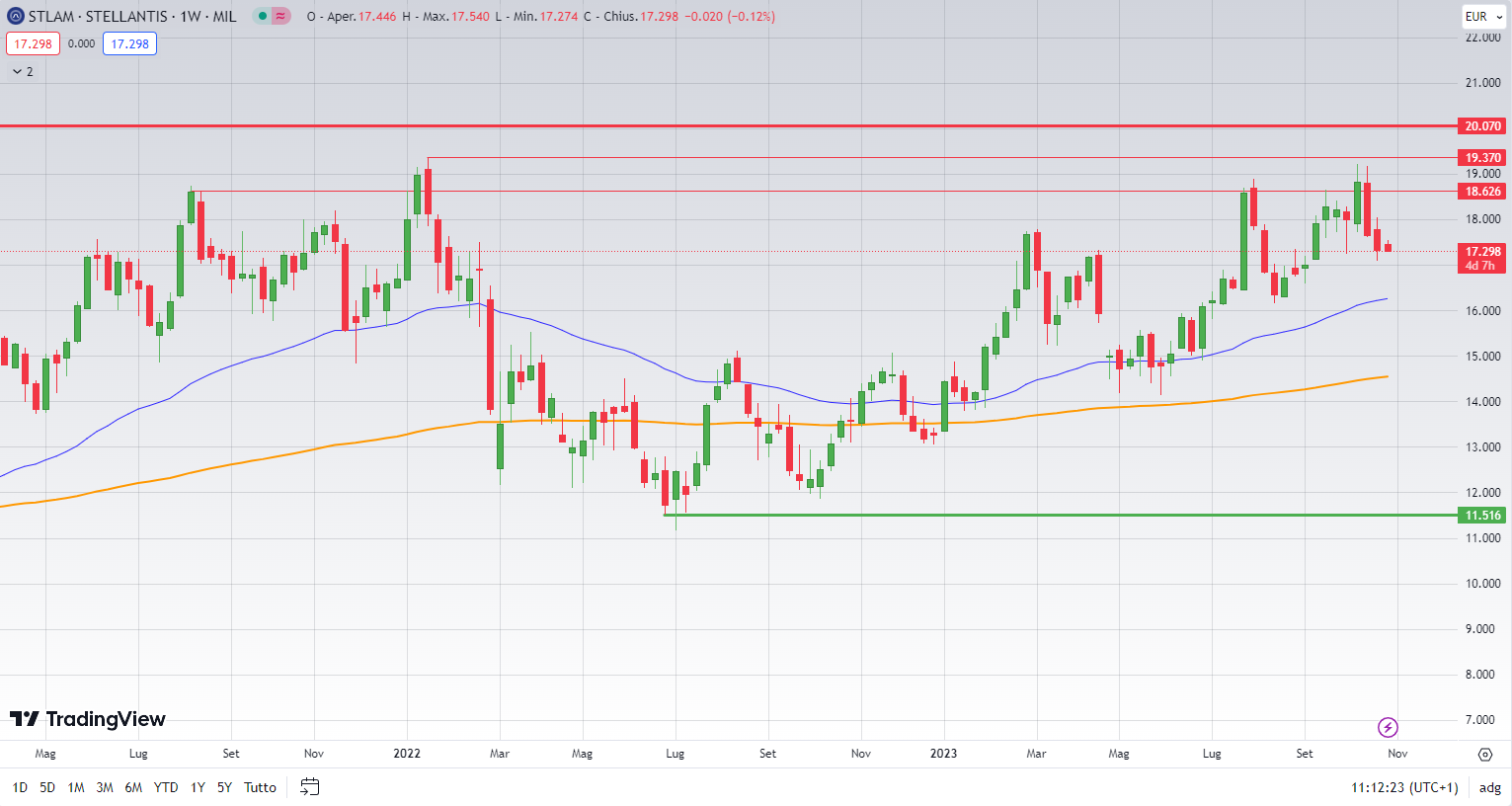The width and height of the screenshot is (1512, 806).
Task: Click the Stellantis symbol logo icon
Action: [x=16, y=16]
